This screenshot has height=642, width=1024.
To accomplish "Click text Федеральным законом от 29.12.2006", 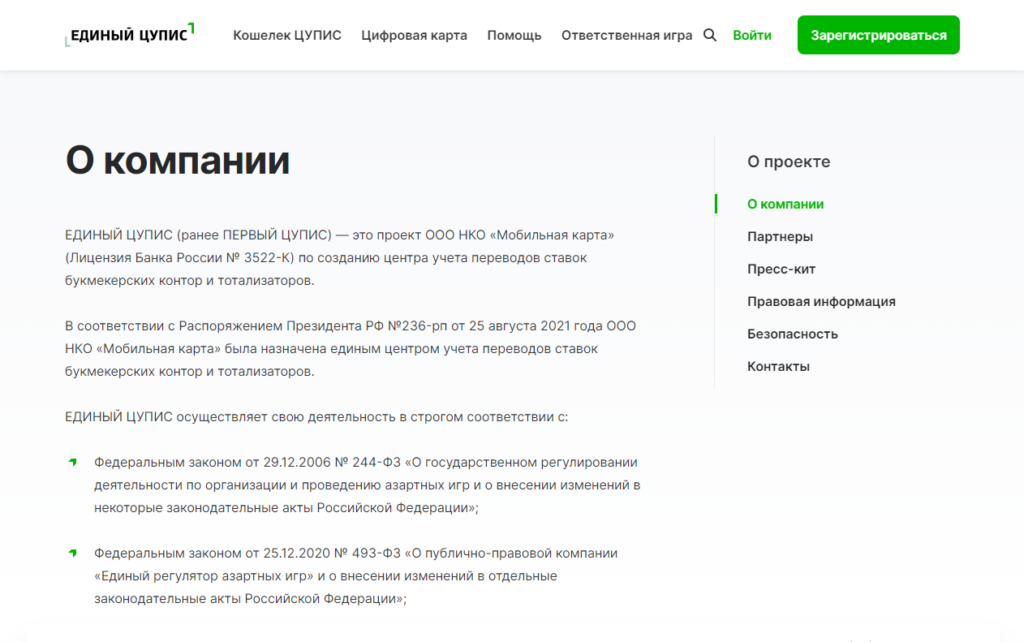I will 212,462.
